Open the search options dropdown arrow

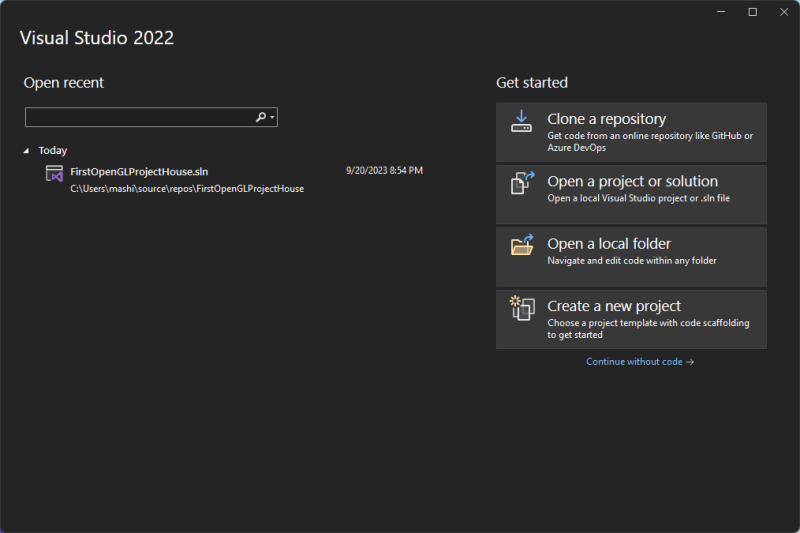272,117
